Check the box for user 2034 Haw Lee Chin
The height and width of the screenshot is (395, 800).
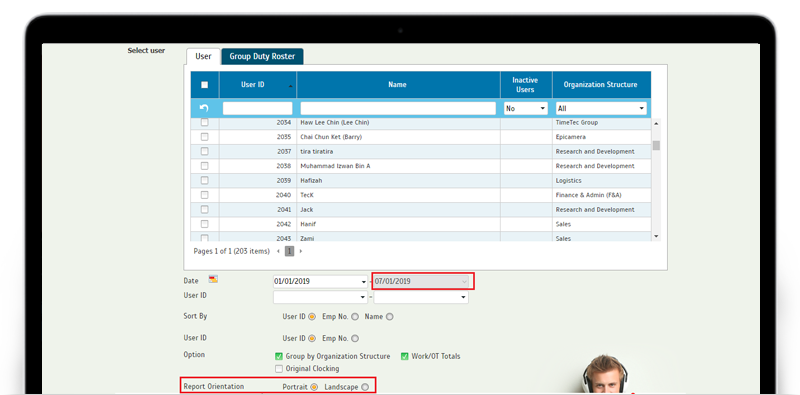205,122
